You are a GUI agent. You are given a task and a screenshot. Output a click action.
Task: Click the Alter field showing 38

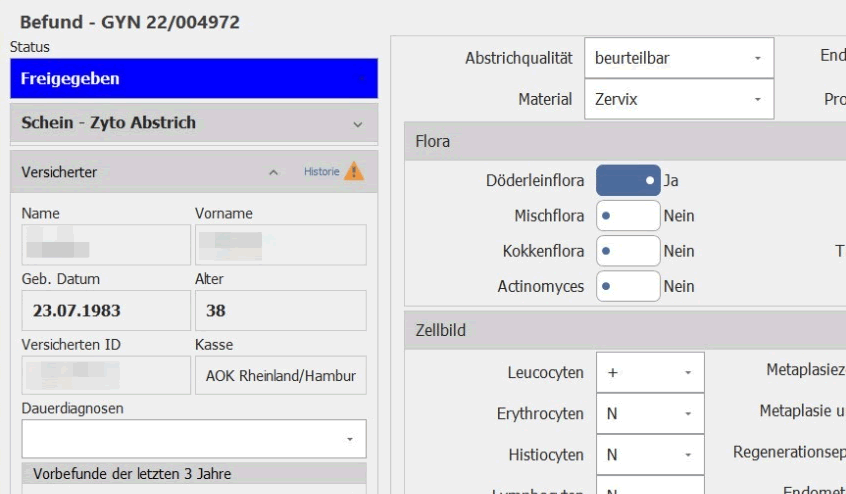coord(279,310)
